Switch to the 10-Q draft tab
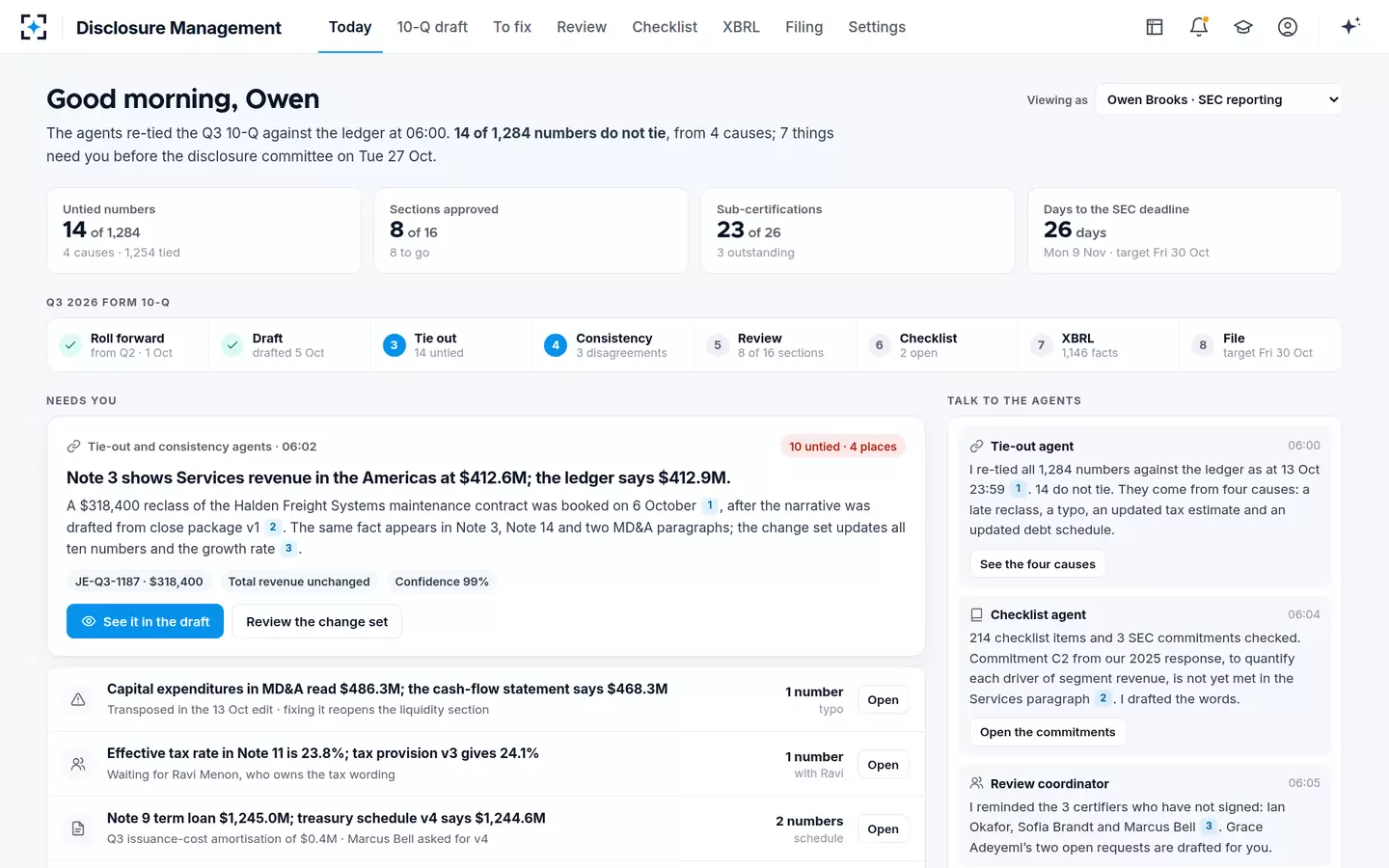The height and width of the screenshot is (868, 1389). click(x=432, y=27)
